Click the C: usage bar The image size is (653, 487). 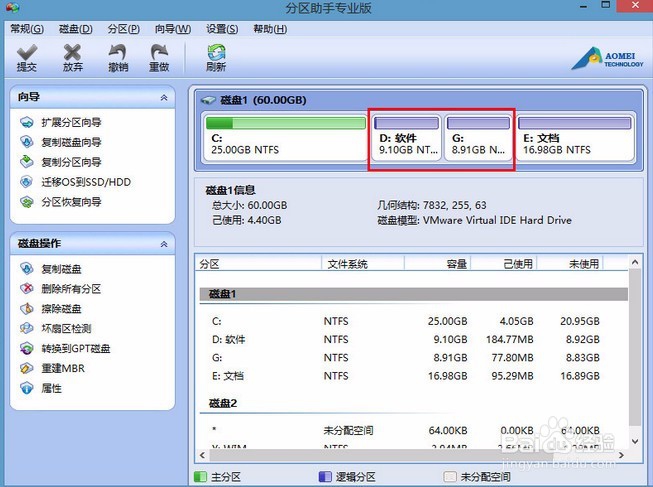286,123
